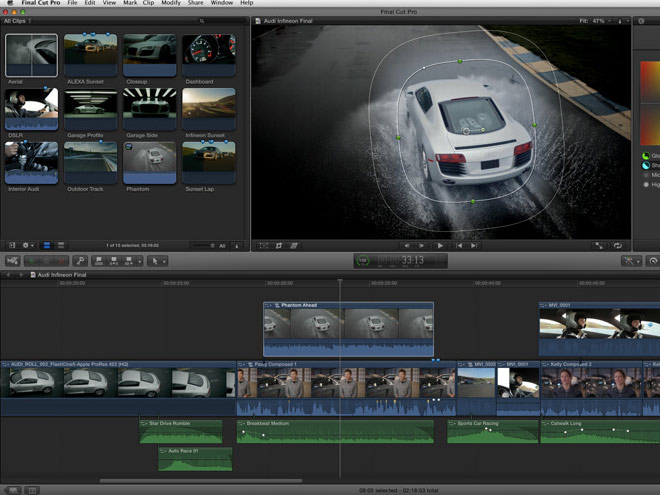Switch browser to list view
The height and width of the screenshot is (495, 660).
click(x=61, y=245)
